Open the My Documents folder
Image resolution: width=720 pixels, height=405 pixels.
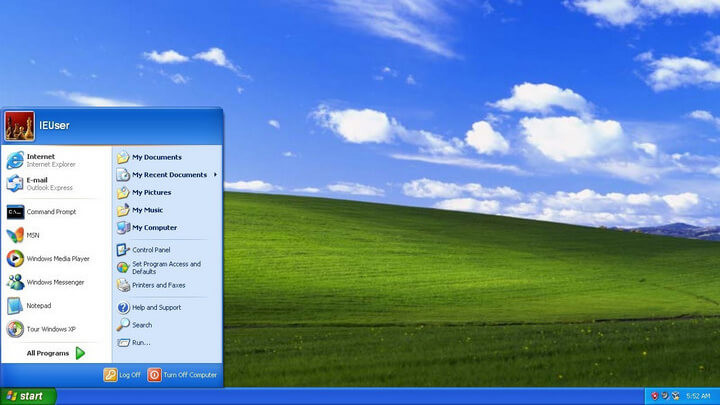click(156, 157)
